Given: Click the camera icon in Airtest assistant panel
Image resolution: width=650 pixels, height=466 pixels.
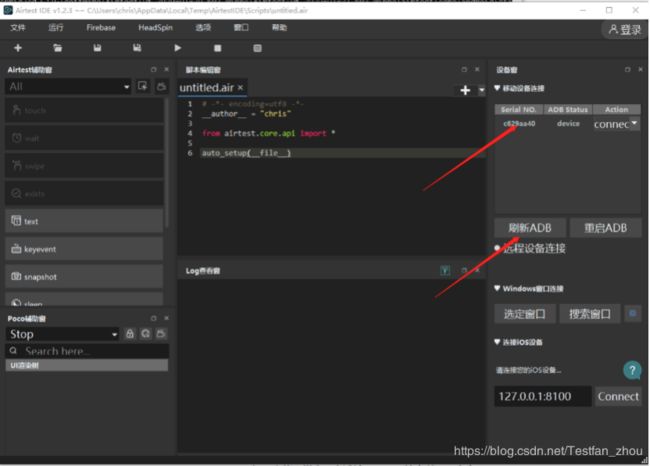Looking at the screenshot, I should 161,86.
